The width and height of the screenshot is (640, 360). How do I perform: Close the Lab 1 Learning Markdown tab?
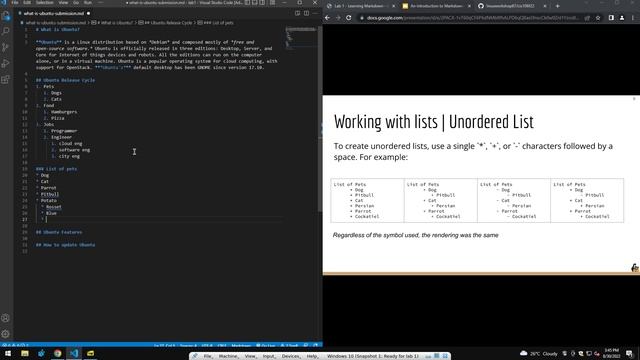click(393, 6)
